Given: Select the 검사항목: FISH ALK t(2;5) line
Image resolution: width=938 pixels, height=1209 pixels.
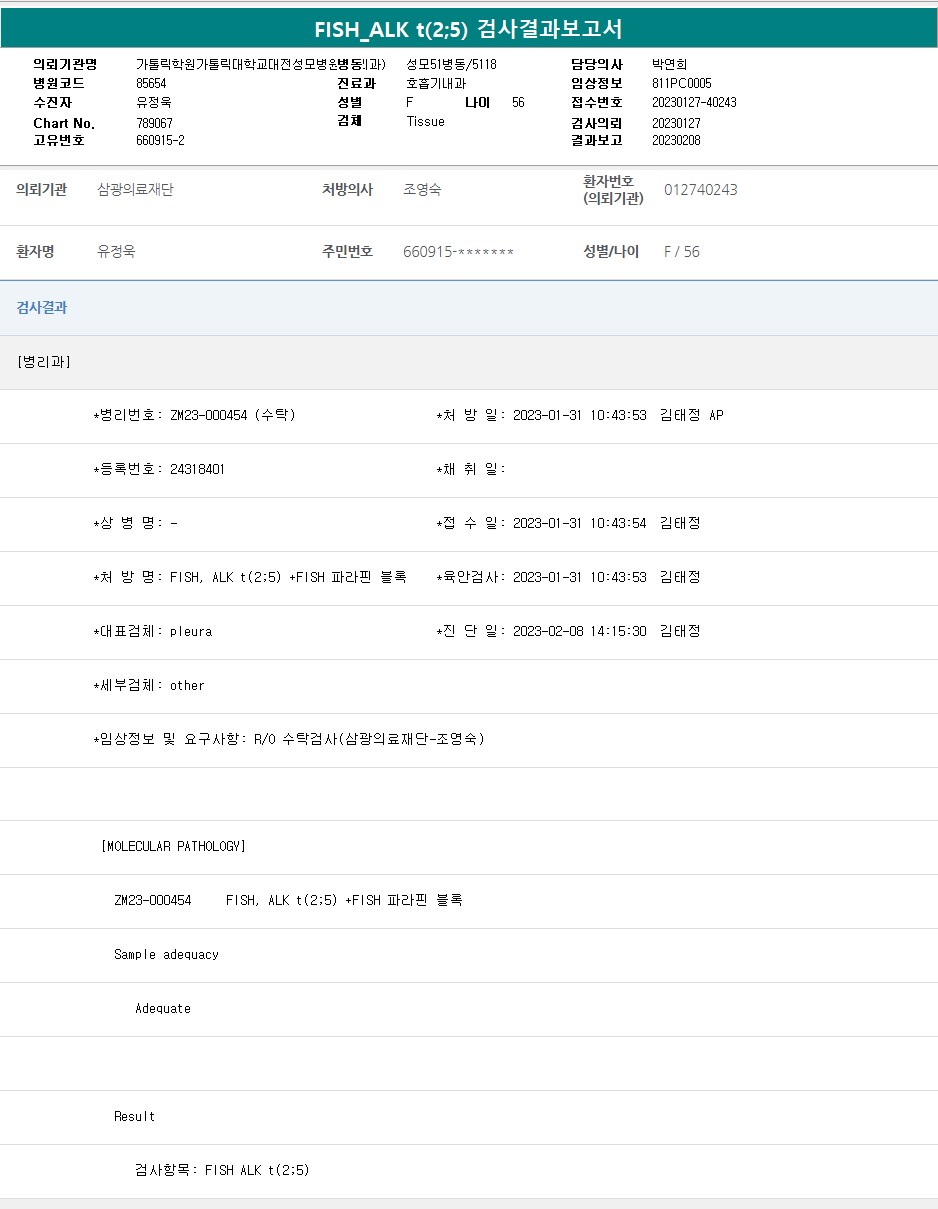Looking at the screenshot, I should (x=222, y=1171).
